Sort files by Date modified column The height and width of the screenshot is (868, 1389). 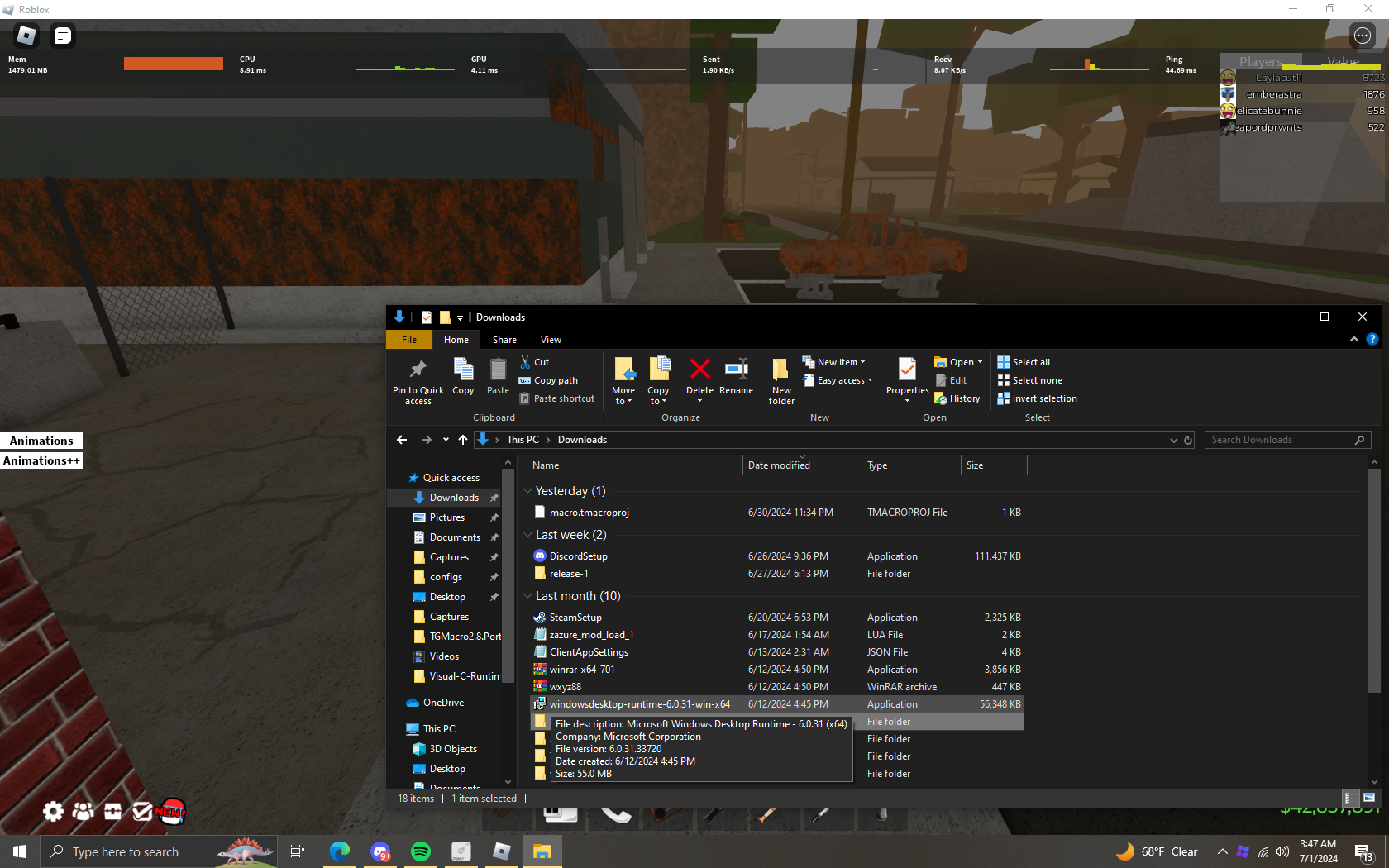click(x=802, y=465)
